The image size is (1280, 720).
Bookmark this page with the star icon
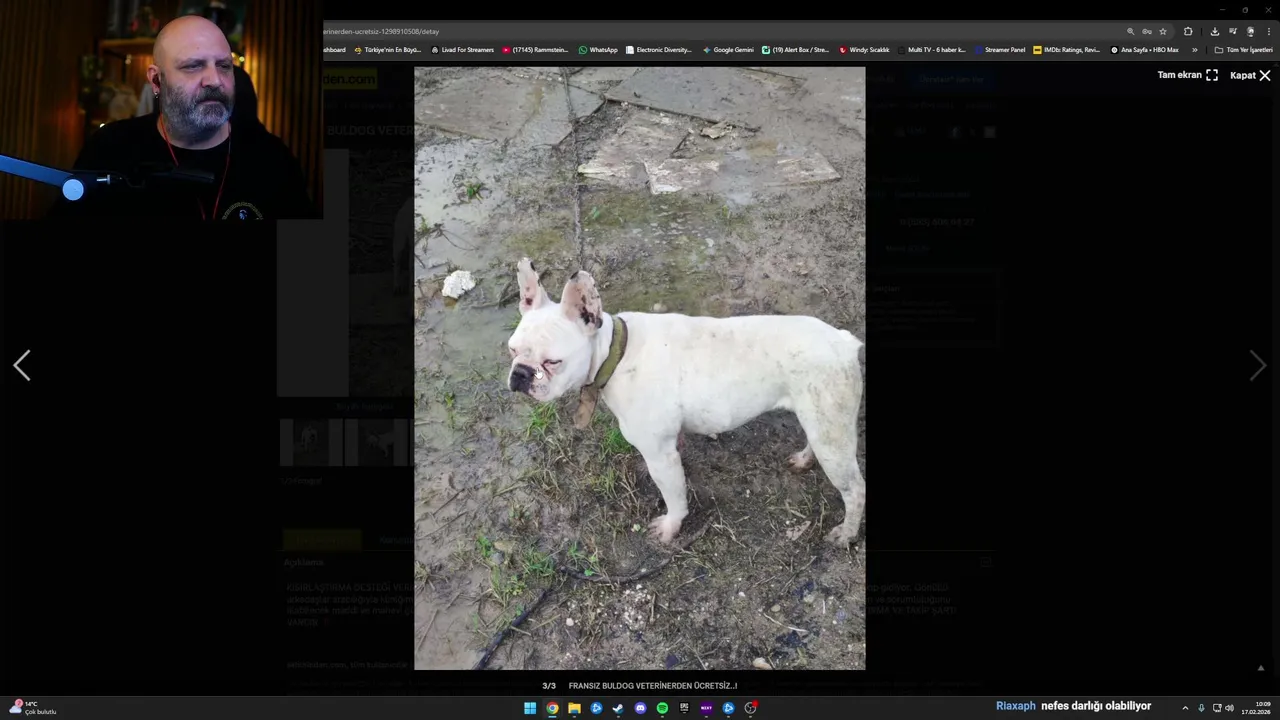pos(1163,31)
